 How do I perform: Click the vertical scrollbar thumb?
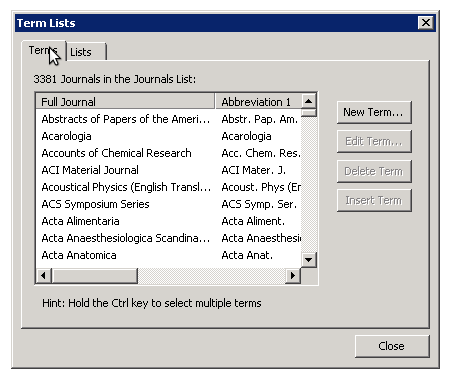click(x=309, y=113)
